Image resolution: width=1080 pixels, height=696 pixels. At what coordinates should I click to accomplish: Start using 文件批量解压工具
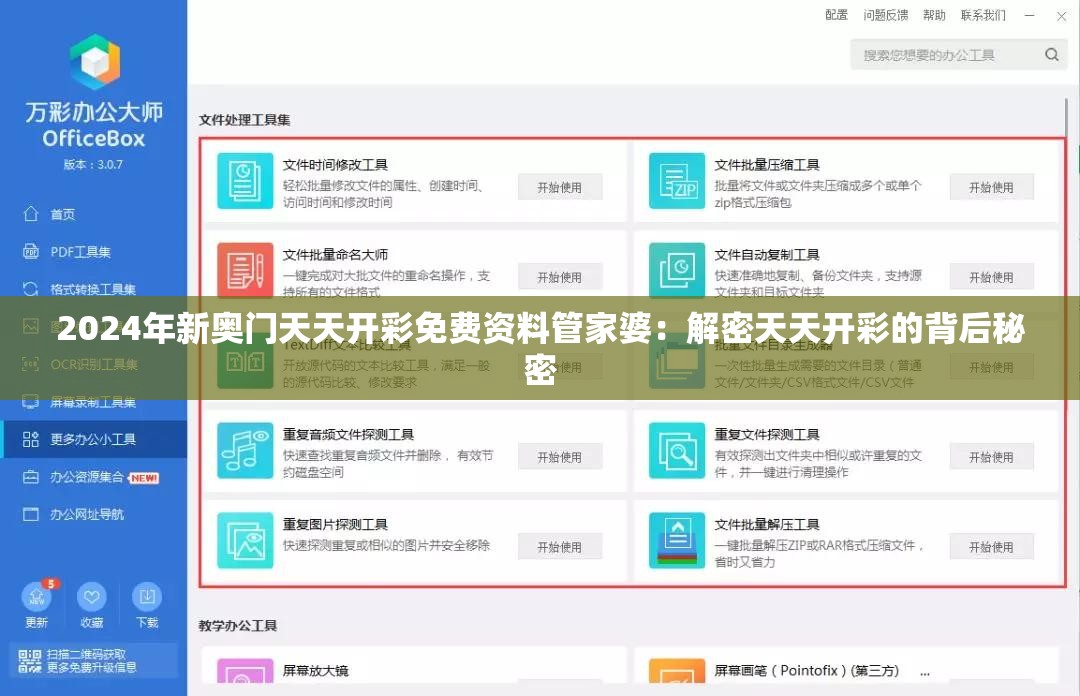pos(992,547)
